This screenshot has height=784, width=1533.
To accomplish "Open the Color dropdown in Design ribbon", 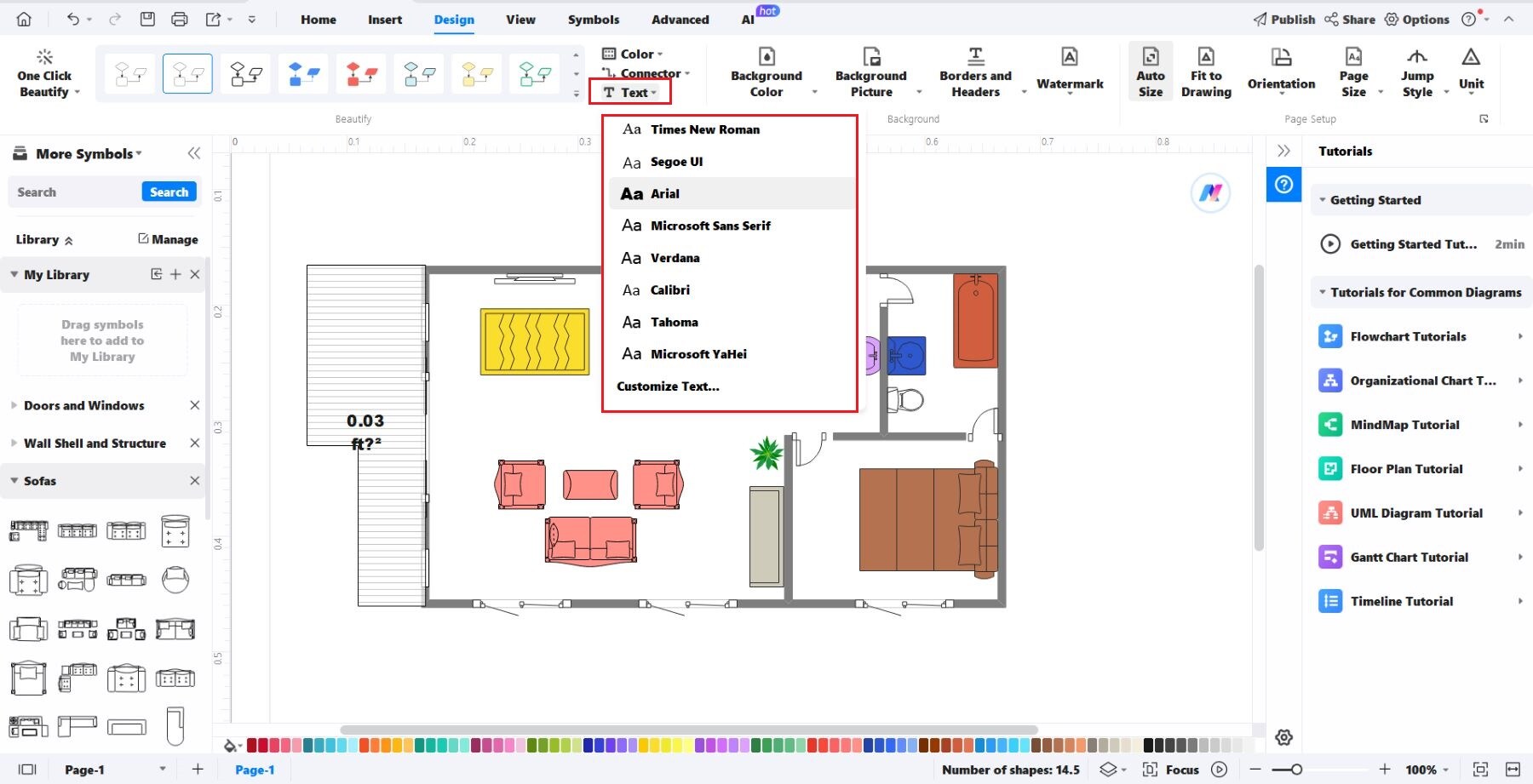I will pos(633,54).
